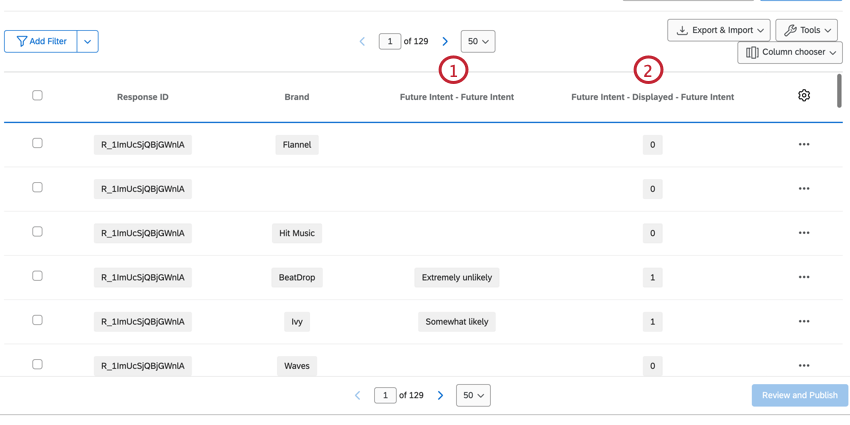Image resolution: width=850 pixels, height=425 pixels.
Task: Toggle the select-all header checkbox
Action: pyautogui.click(x=37, y=96)
